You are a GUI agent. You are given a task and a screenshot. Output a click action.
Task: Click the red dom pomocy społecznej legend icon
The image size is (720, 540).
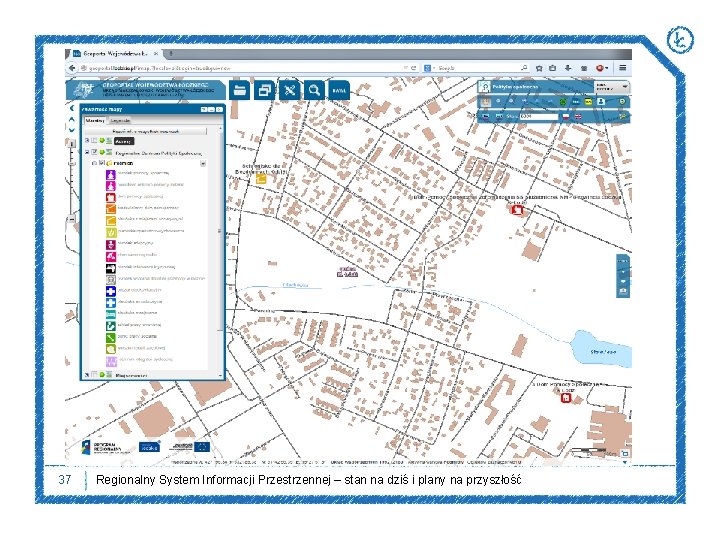111,197
